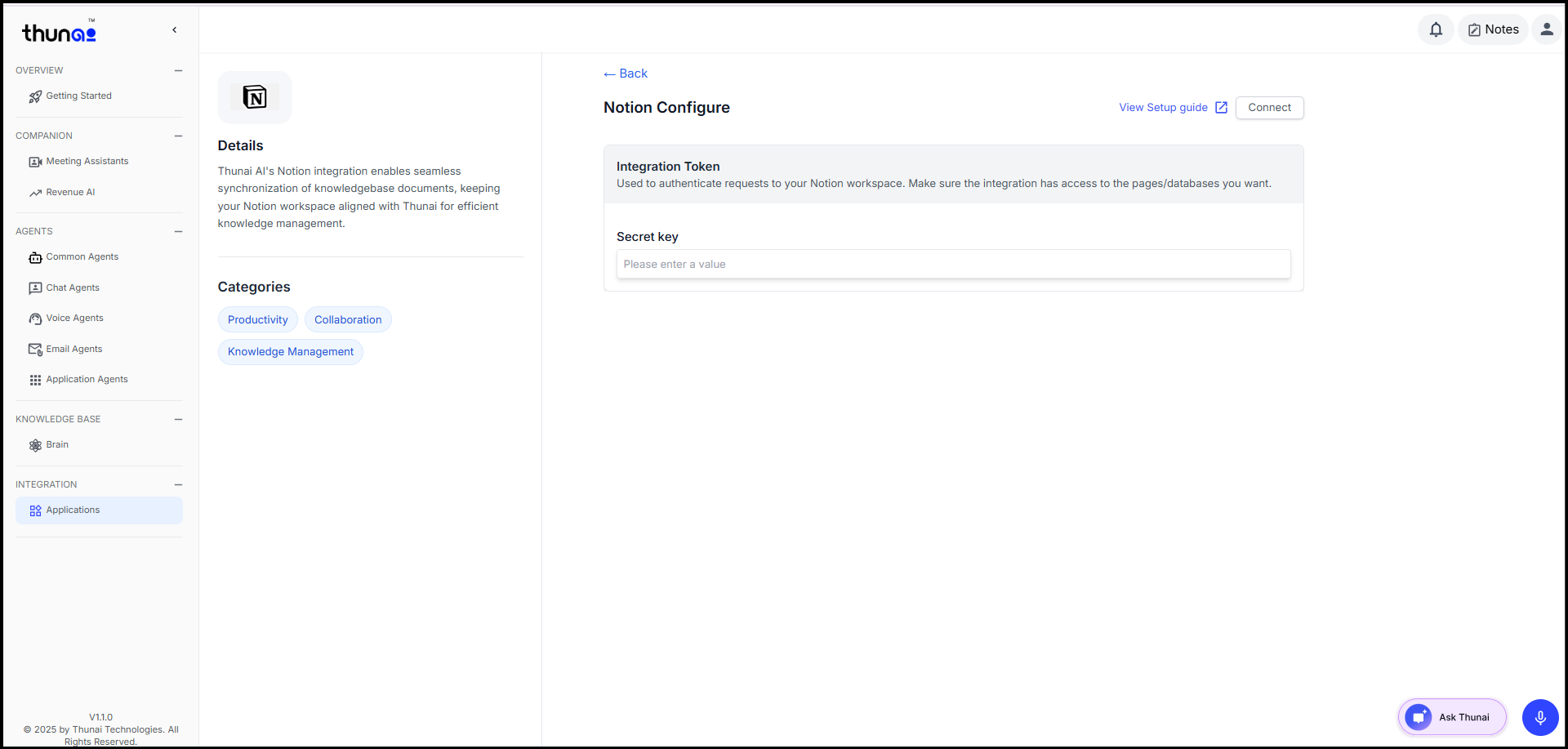Click the external link icon beside Setup guide
Screen dimensions: 1568x749
(1221, 108)
